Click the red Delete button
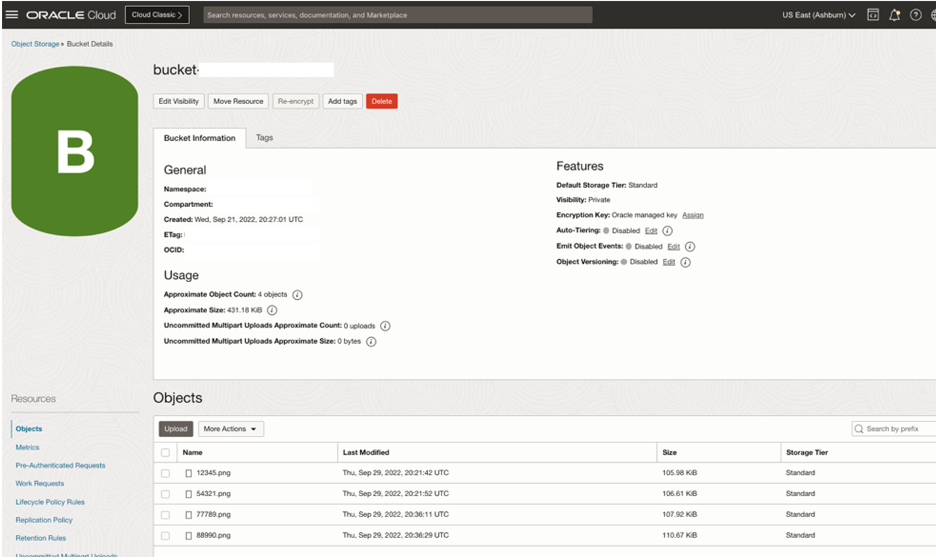The height and width of the screenshot is (560, 936). pos(381,101)
